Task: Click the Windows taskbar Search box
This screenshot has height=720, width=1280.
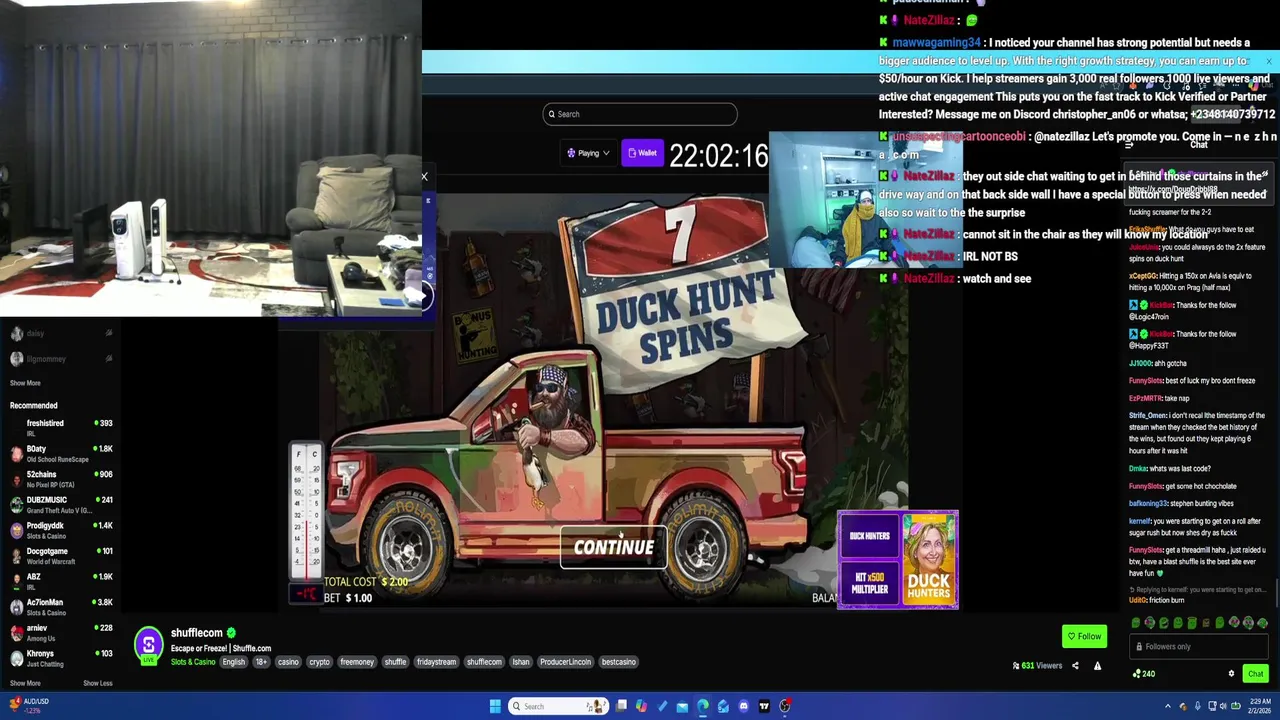Action: pyautogui.click(x=559, y=706)
